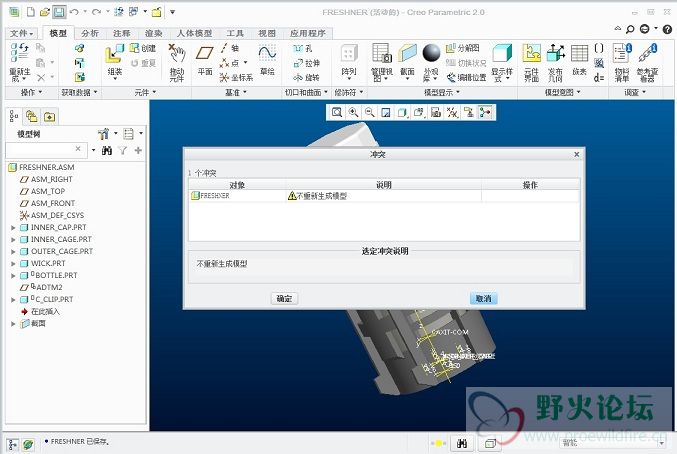This screenshot has height=454, width=677.
Task: Toggle the browser display icon in status bar
Action: (x=28, y=444)
